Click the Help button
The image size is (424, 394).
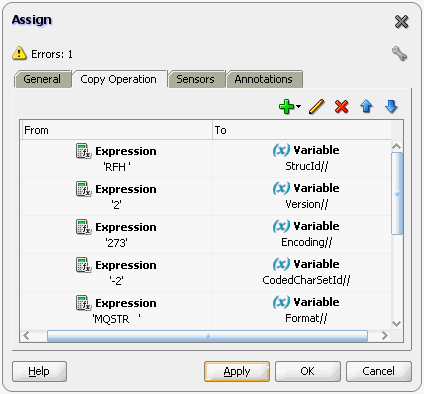tap(39, 371)
